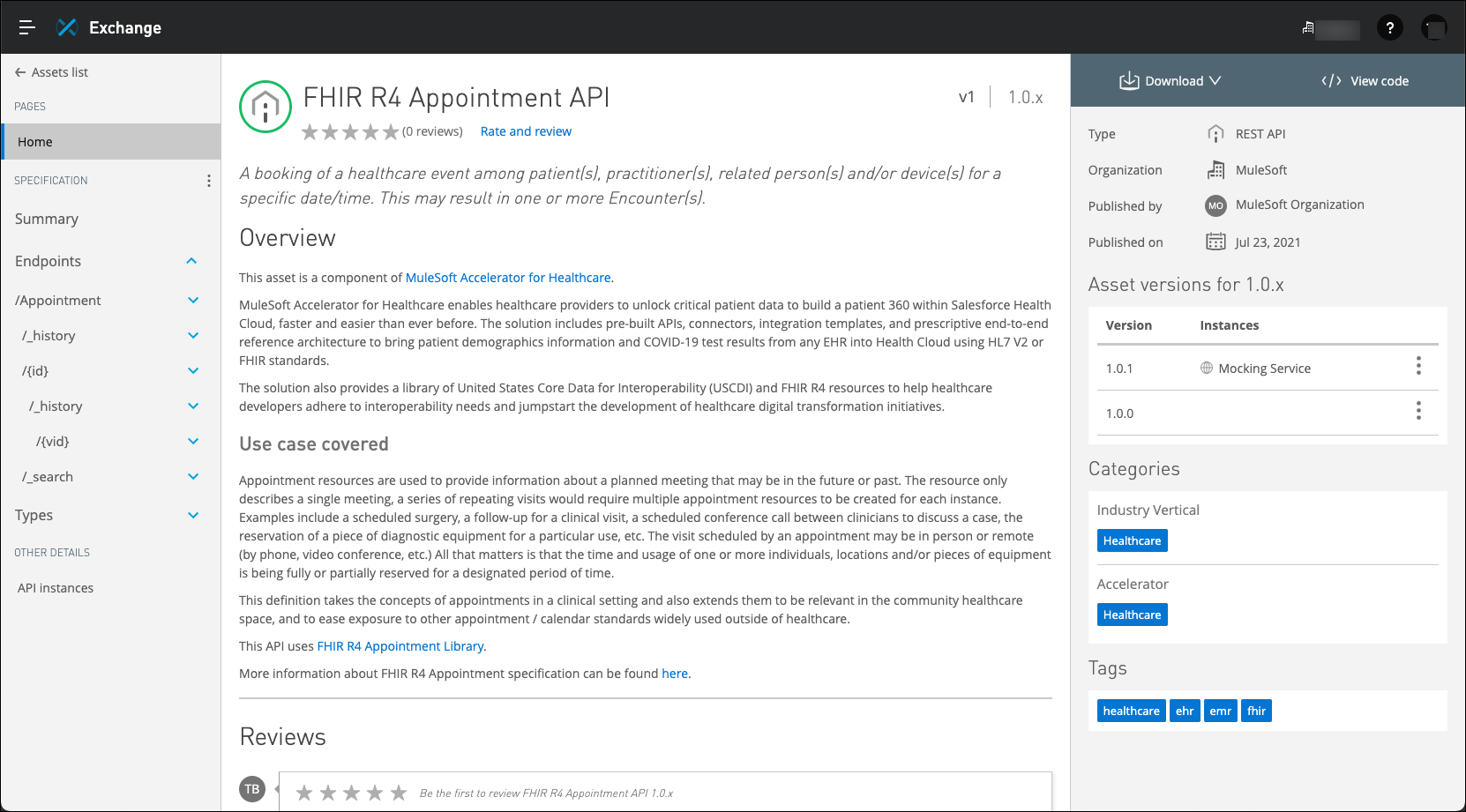The height and width of the screenshot is (812, 1466).
Task: Click the organization building icon in header
Action: tap(1308, 28)
